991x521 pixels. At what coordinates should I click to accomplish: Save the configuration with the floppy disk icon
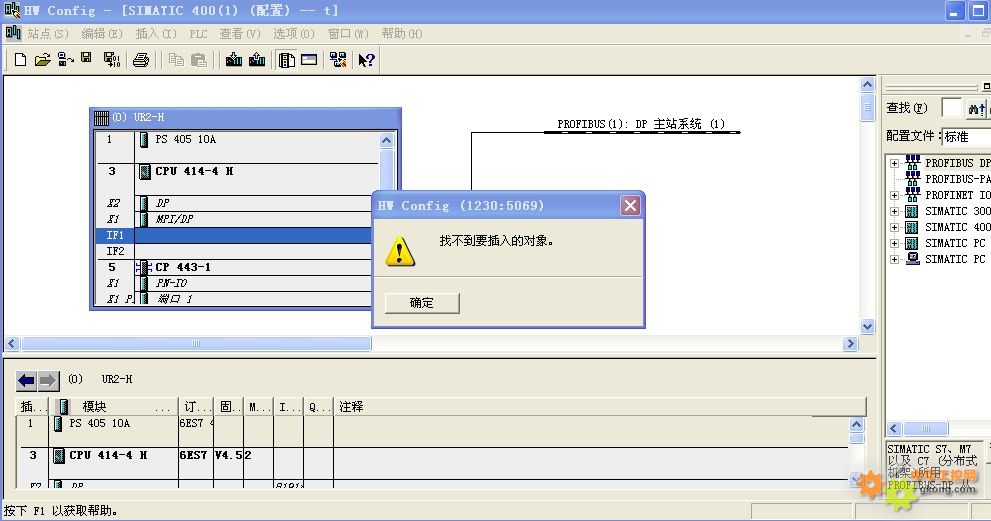click(87, 59)
